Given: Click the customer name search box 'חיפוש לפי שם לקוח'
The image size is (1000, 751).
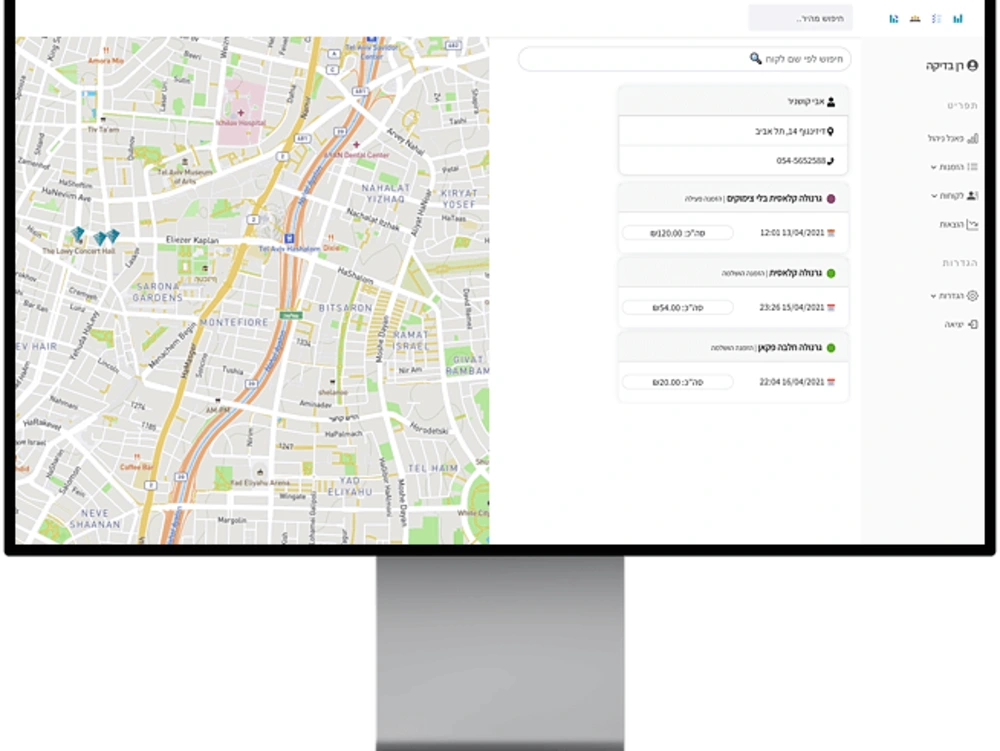Looking at the screenshot, I should (x=684, y=59).
